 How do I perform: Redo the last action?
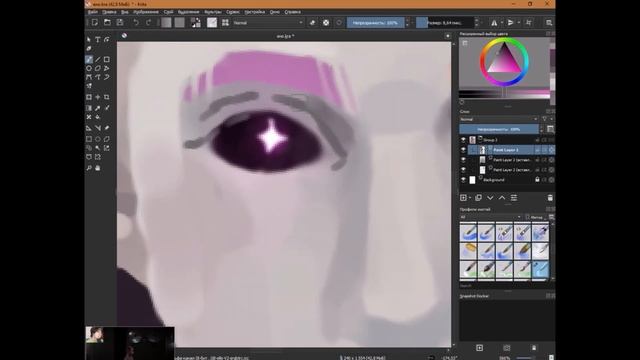point(149,22)
